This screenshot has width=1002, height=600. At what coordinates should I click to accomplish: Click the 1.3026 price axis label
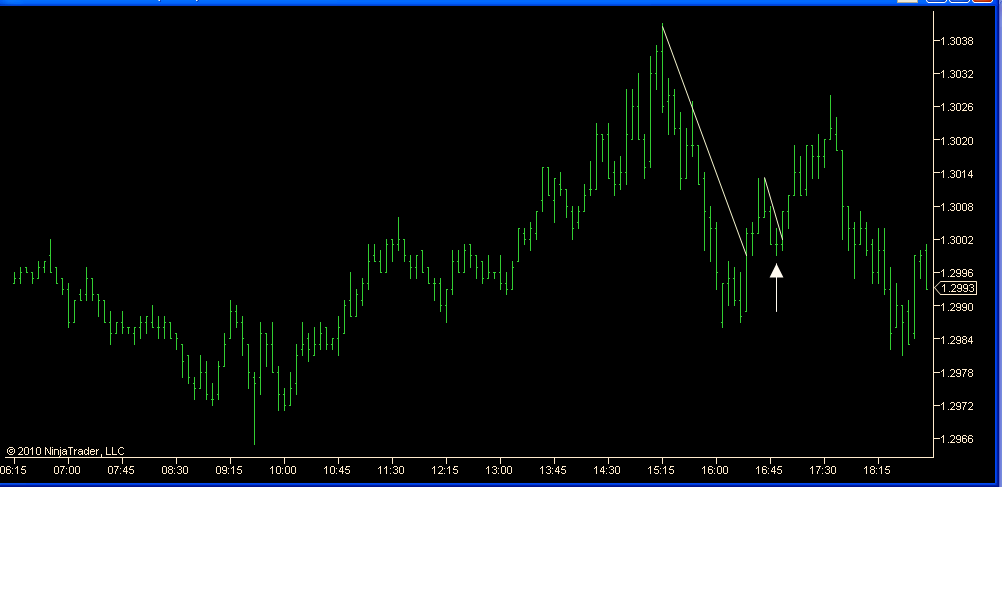[957, 107]
